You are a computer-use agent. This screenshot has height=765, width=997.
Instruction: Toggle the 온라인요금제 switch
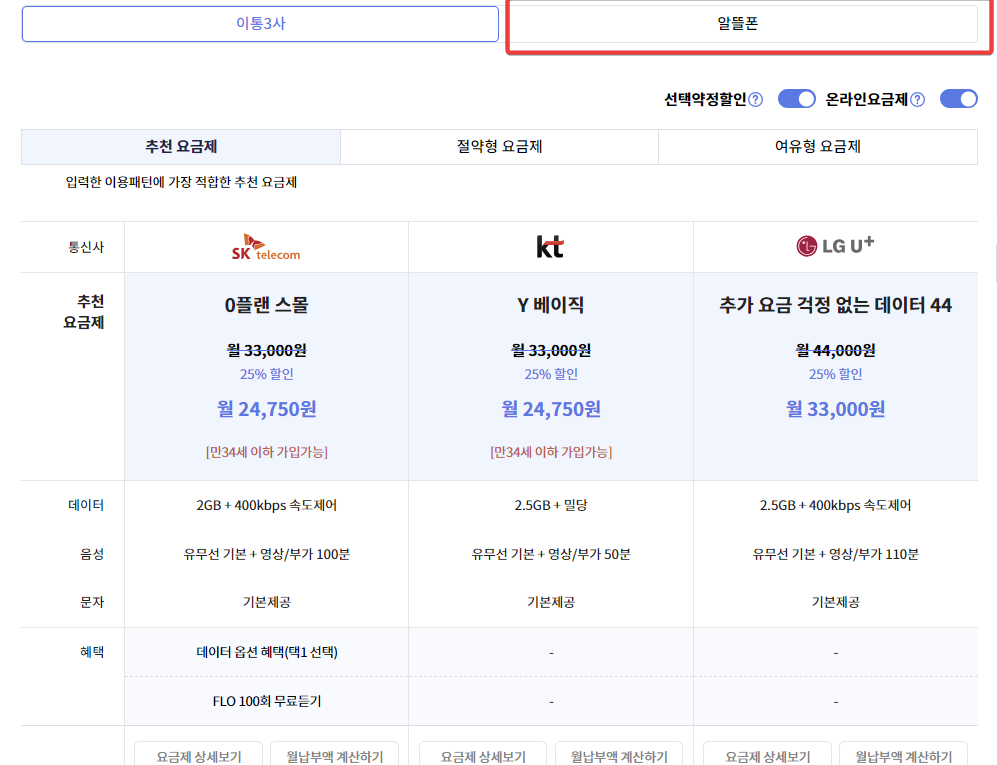[x=959, y=99]
